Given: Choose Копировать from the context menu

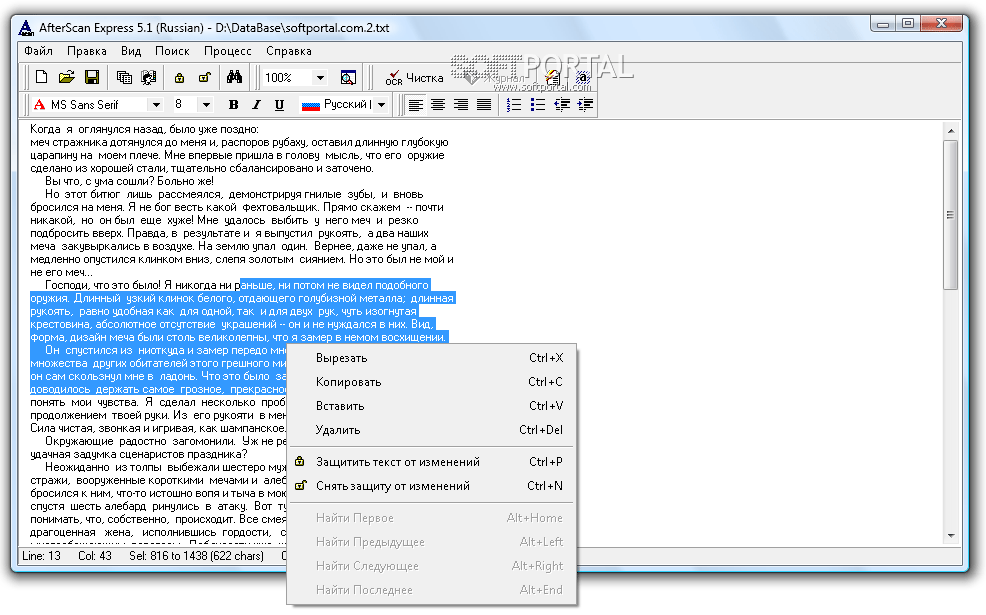Looking at the screenshot, I should 348,382.
